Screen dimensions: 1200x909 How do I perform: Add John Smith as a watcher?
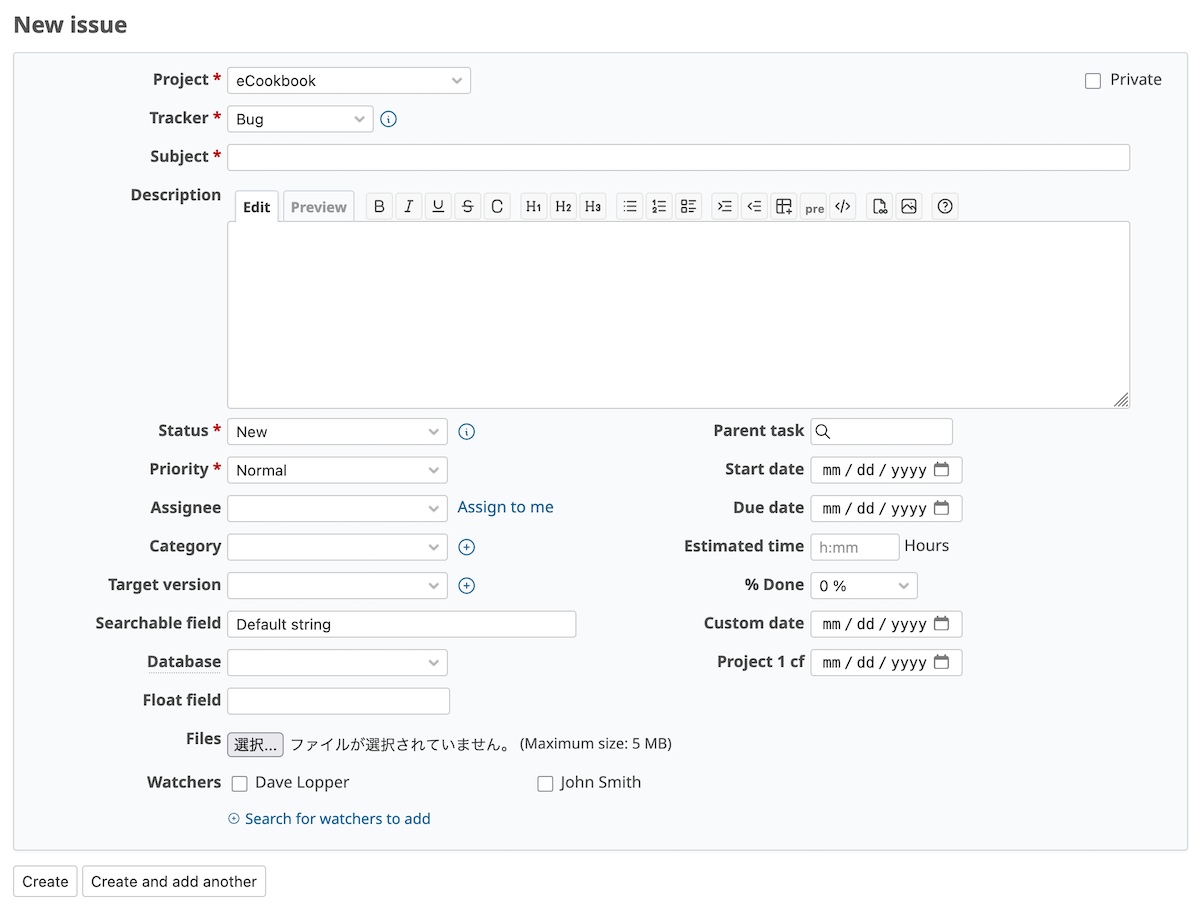tap(545, 783)
